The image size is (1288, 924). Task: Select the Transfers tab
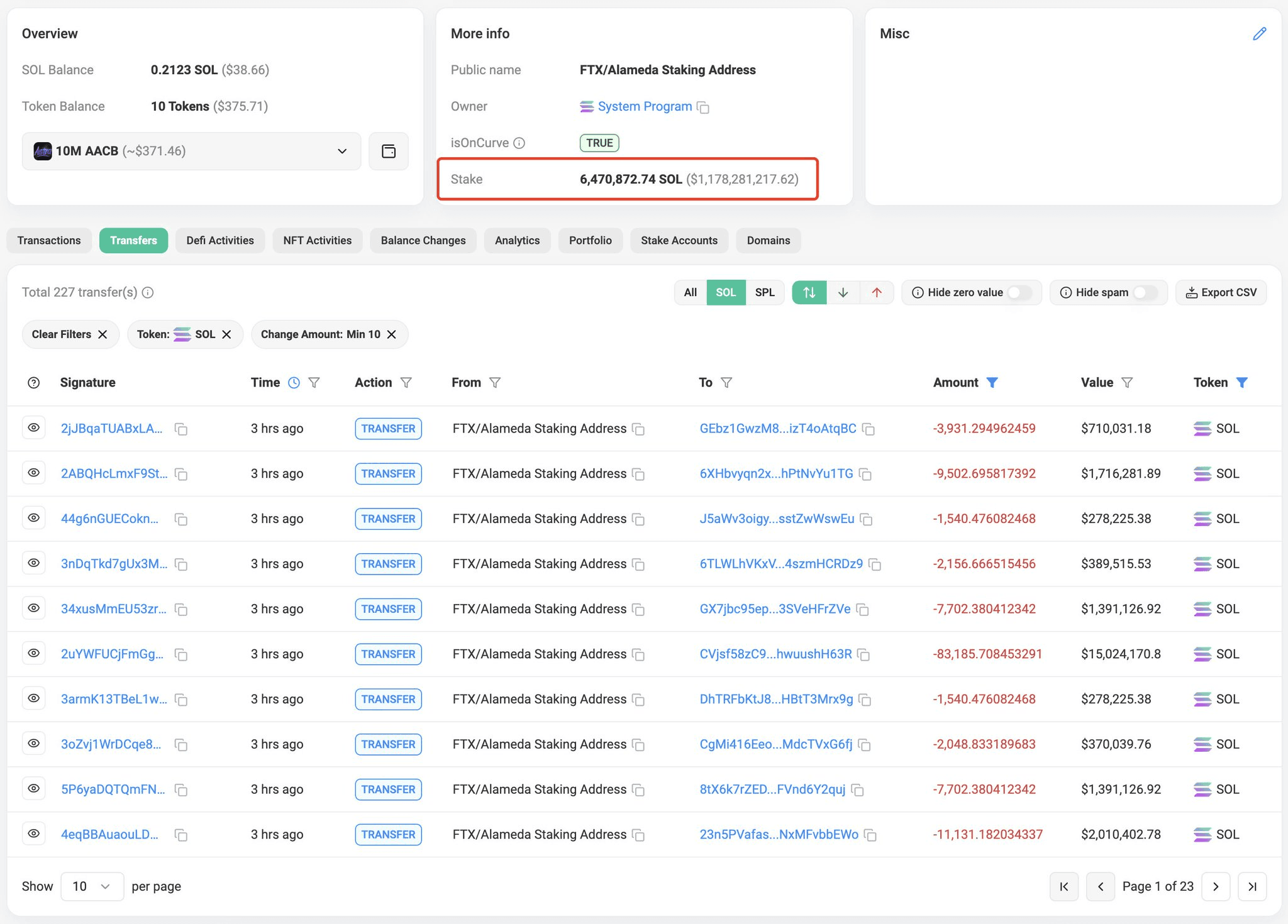(133, 241)
